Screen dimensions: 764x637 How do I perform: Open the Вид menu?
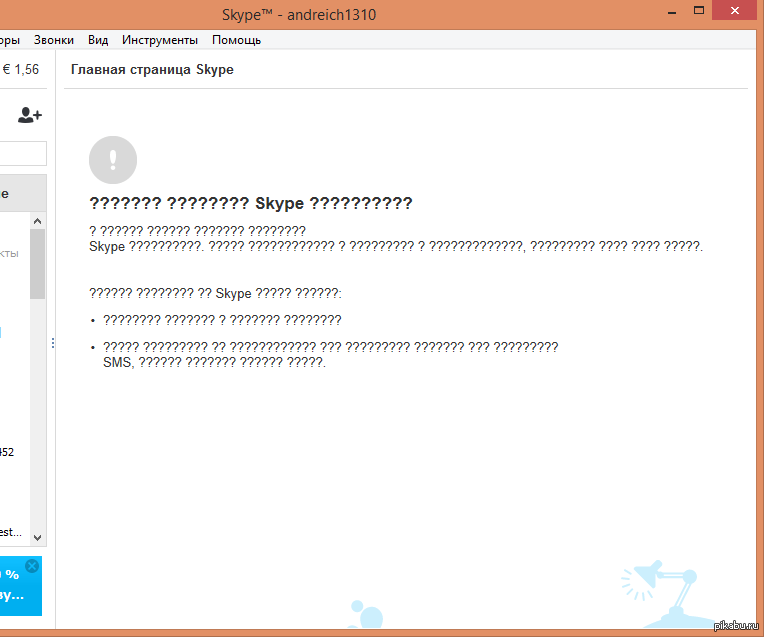98,40
